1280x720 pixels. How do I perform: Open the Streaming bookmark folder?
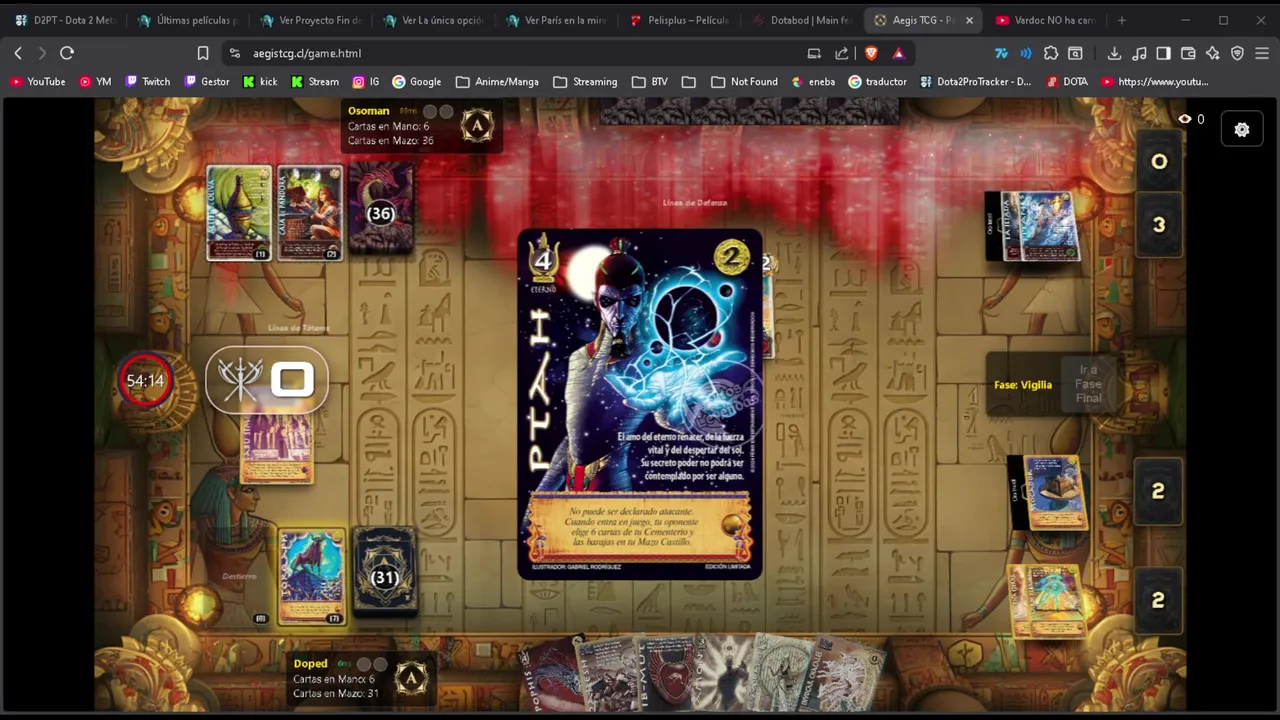pos(585,82)
